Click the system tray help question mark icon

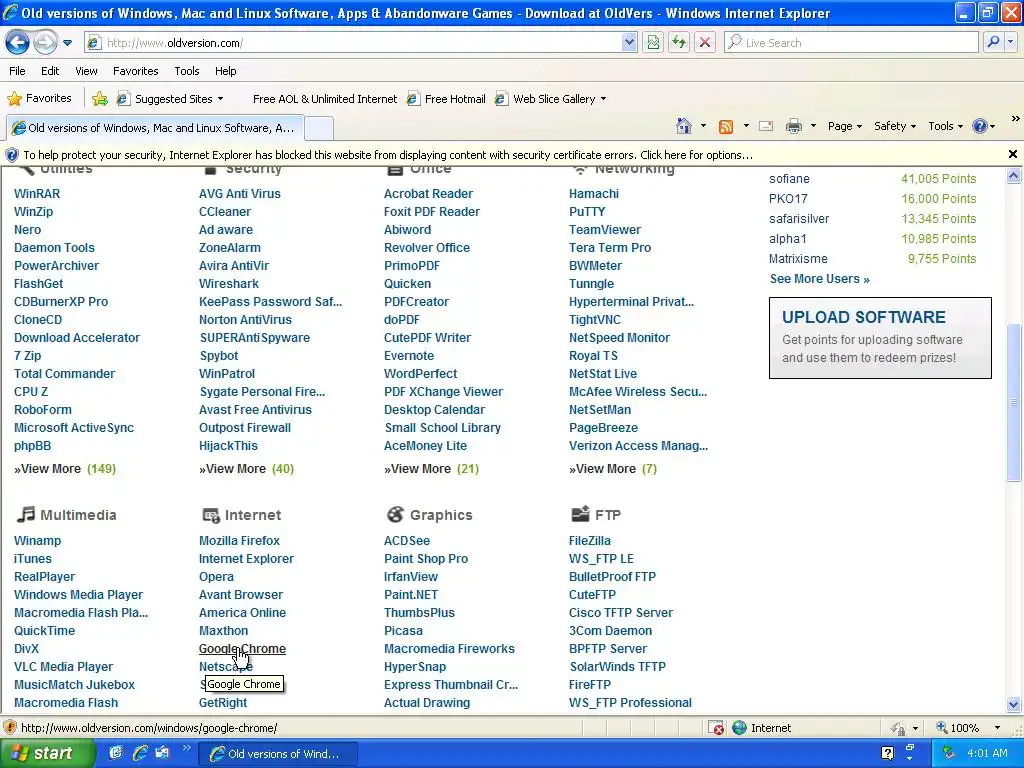pyautogui.click(x=888, y=753)
